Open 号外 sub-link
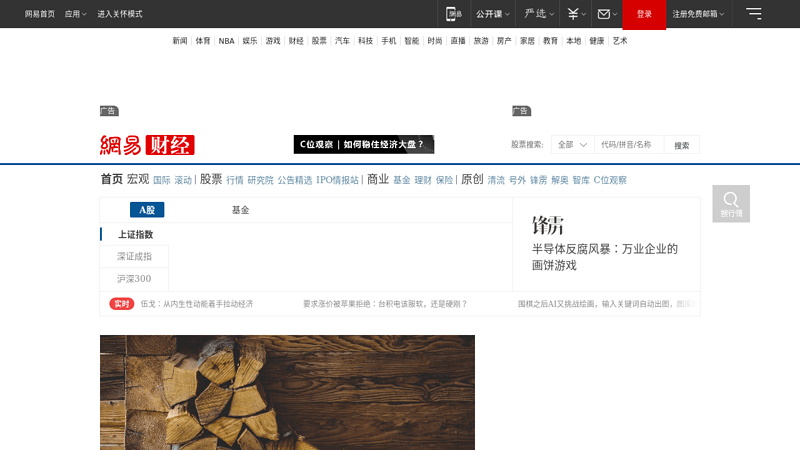The image size is (800, 450). tap(517, 180)
